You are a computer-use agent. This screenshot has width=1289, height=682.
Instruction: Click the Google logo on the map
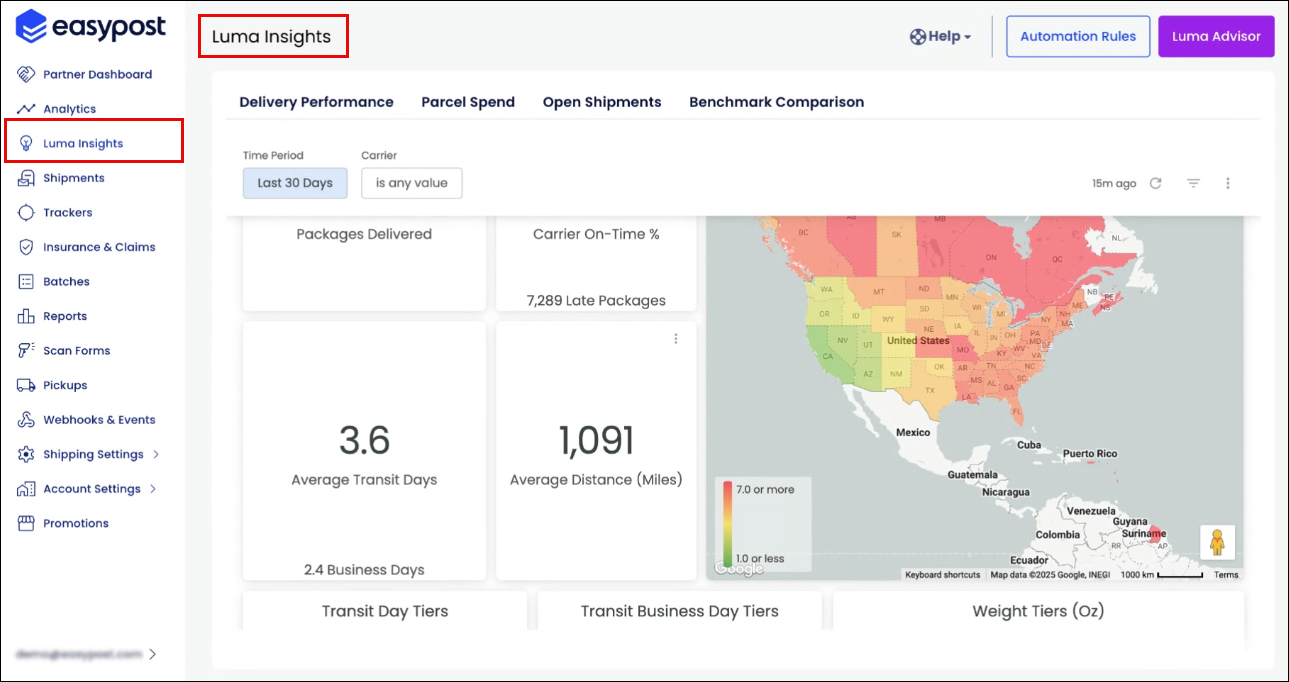(739, 569)
